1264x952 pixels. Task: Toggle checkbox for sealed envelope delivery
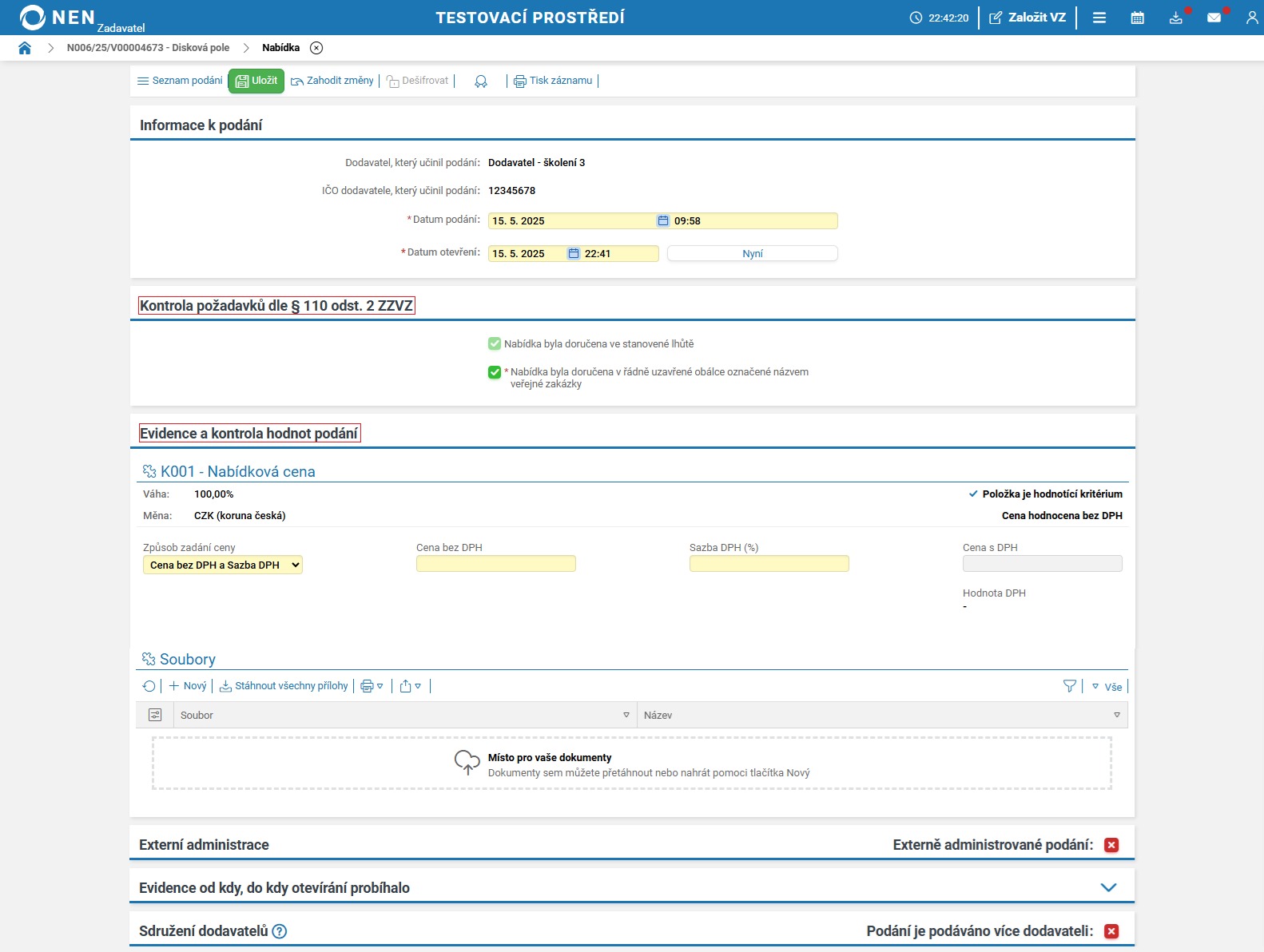[x=495, y=372]
